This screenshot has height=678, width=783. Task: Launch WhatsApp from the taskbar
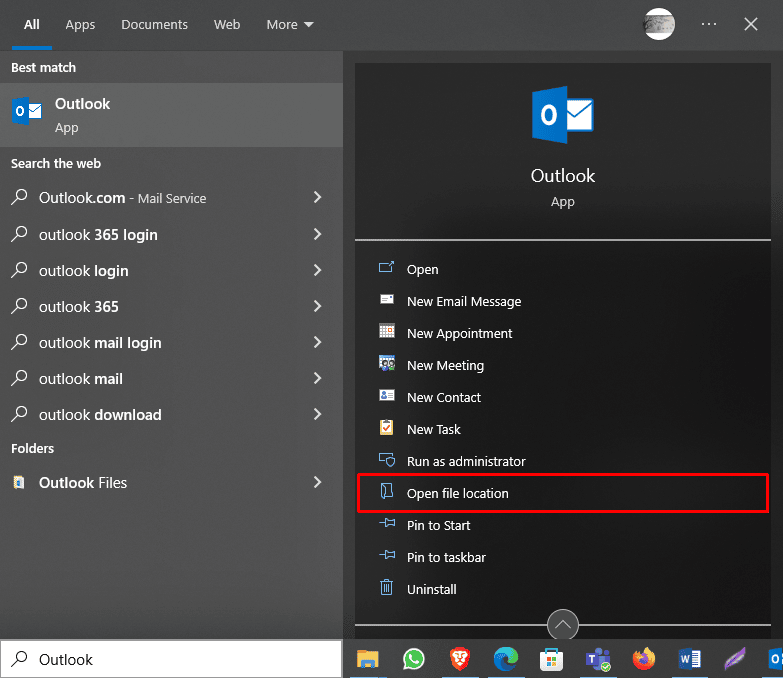(413, 659)
